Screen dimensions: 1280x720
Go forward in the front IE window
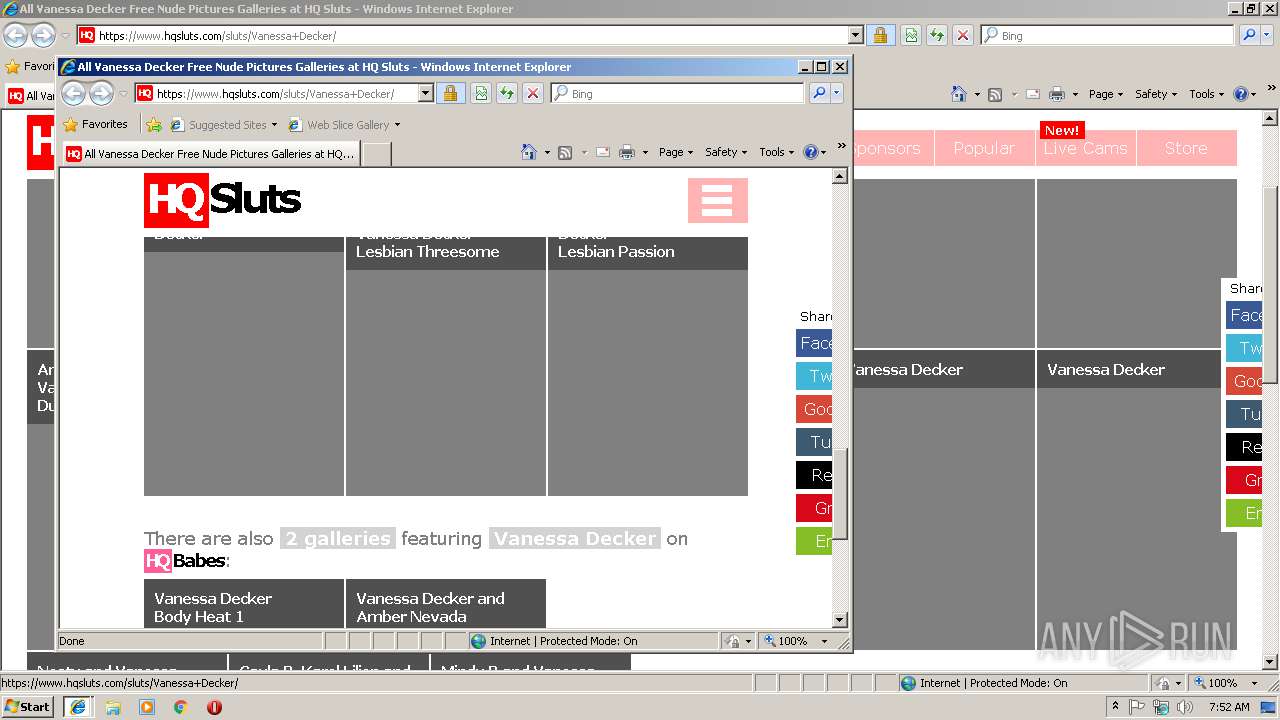point(101,94)
